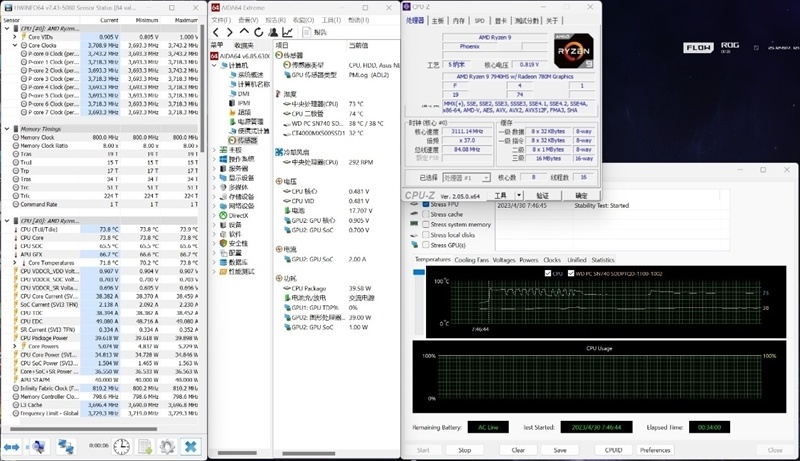Switch to the Cooling Fans tab
The height and width of the screenshot is (461, 800).
[472, 260]
